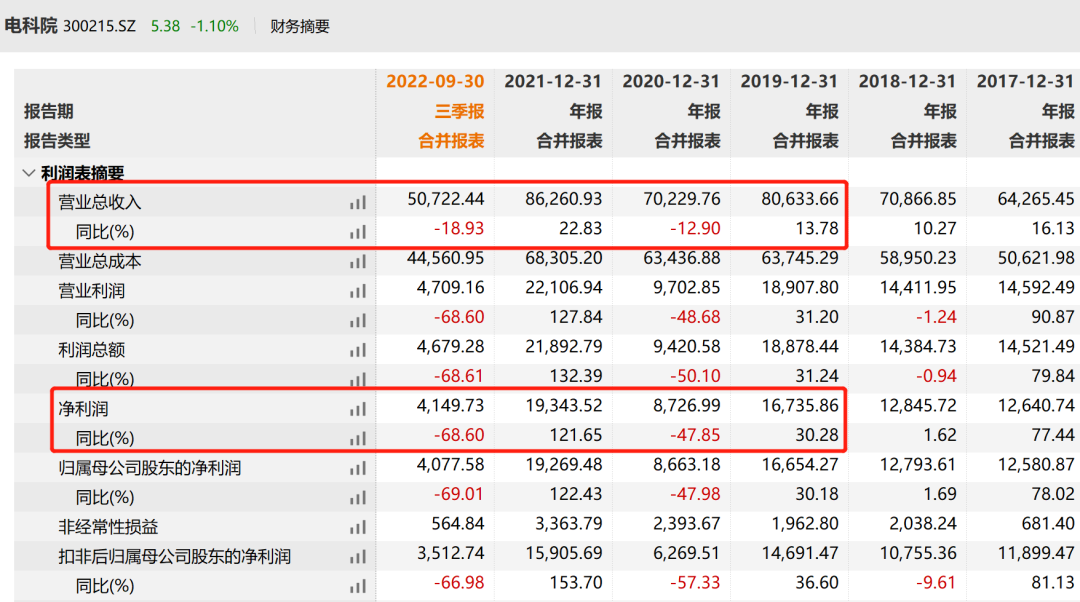Viewport: 1080px width, 602px height.
Task: Click chart icon beside 营业总收入 row
Action: (x=358, y=202)
